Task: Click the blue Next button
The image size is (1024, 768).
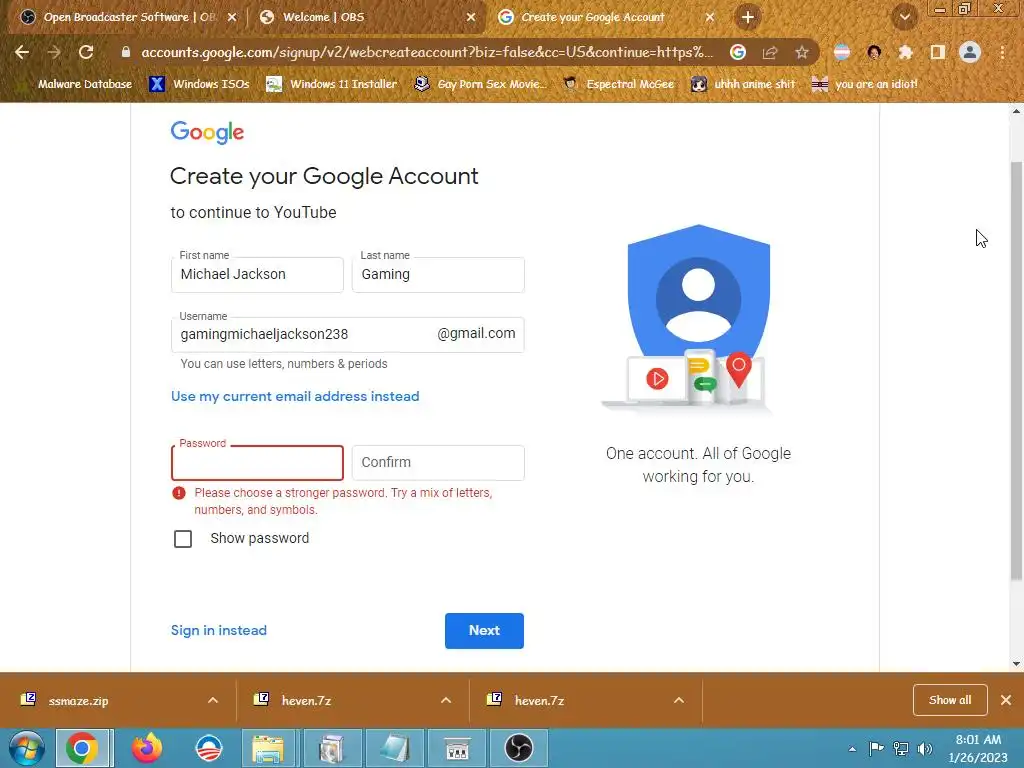Action: (x=485, y=631)
